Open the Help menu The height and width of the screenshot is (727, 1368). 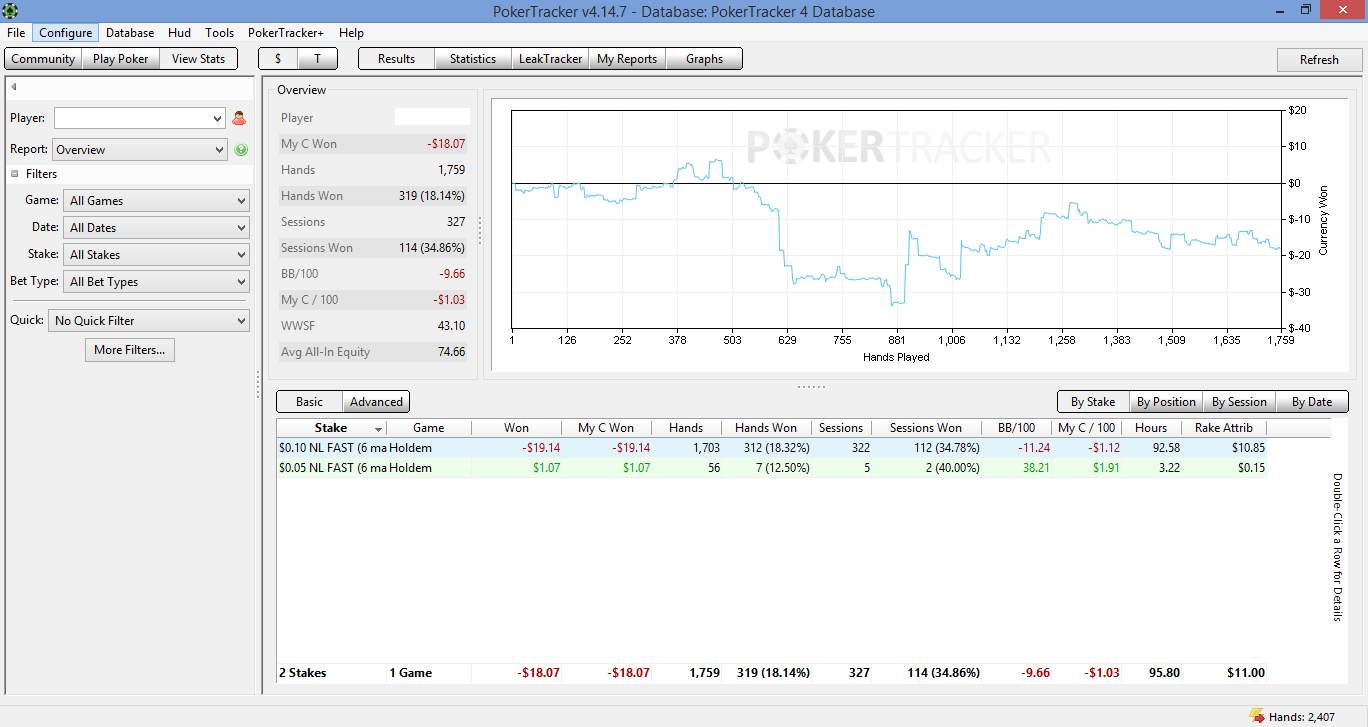pyautogui.click(x=351, y=33)
